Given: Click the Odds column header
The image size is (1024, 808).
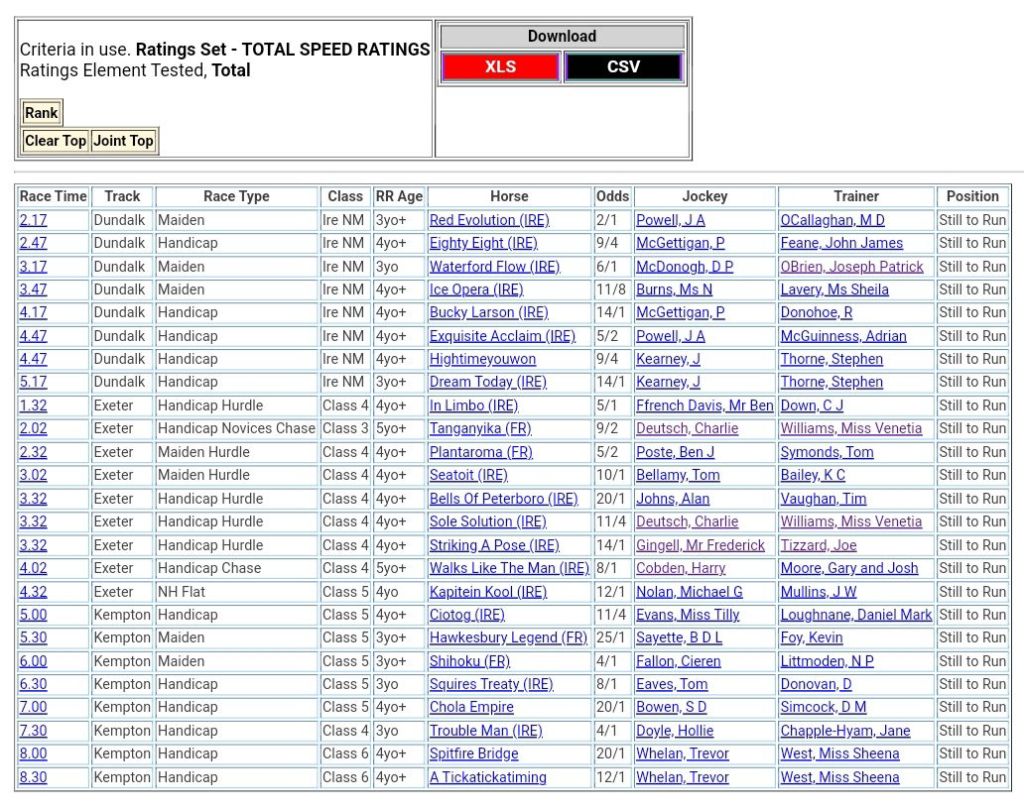Looking at the screenshot, I should pyautogui.click(x=612, y=196).
